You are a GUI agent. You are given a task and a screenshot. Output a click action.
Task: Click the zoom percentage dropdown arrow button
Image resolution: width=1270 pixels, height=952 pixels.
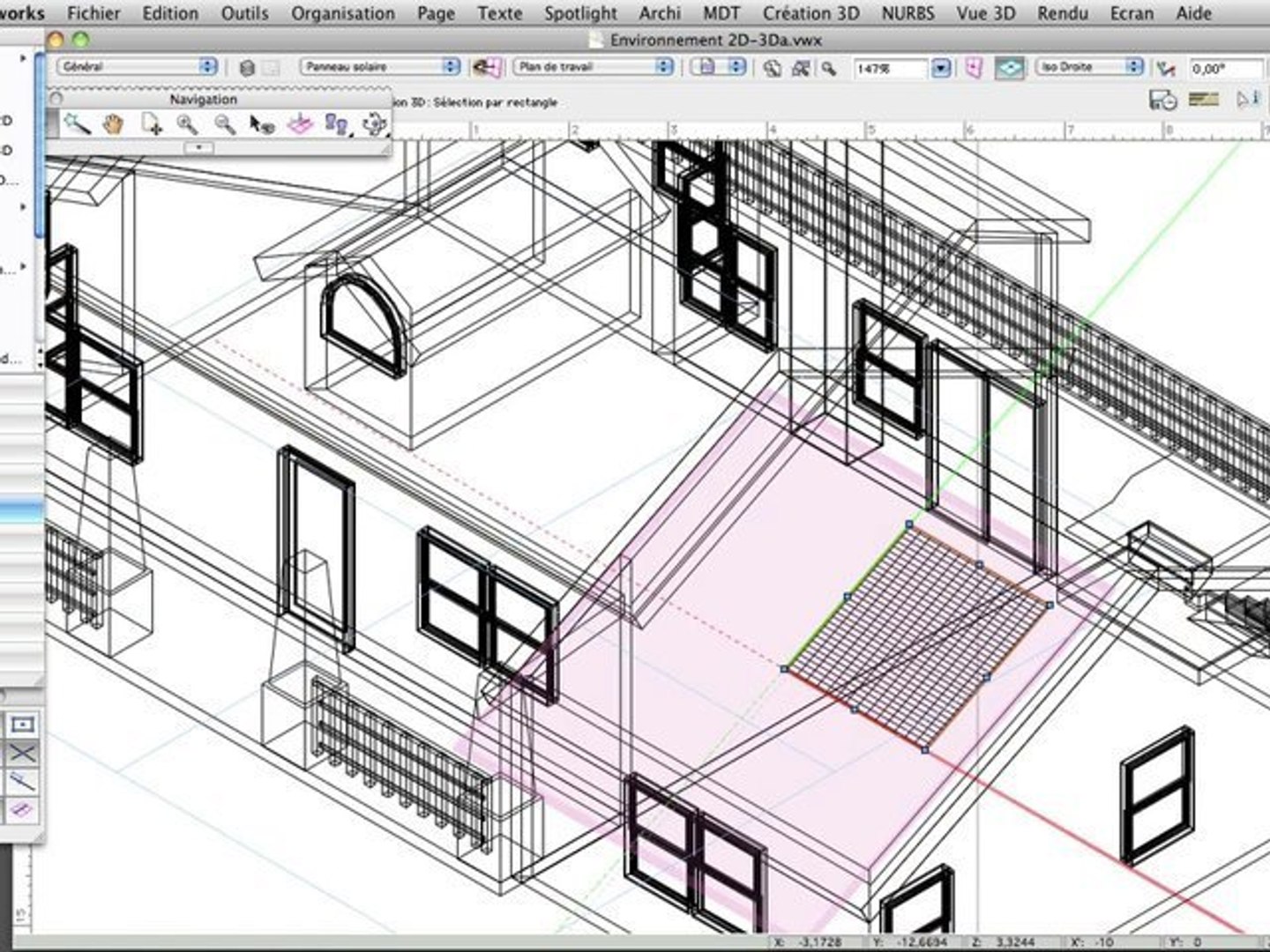pyautogui.click(x=941, y=68)
